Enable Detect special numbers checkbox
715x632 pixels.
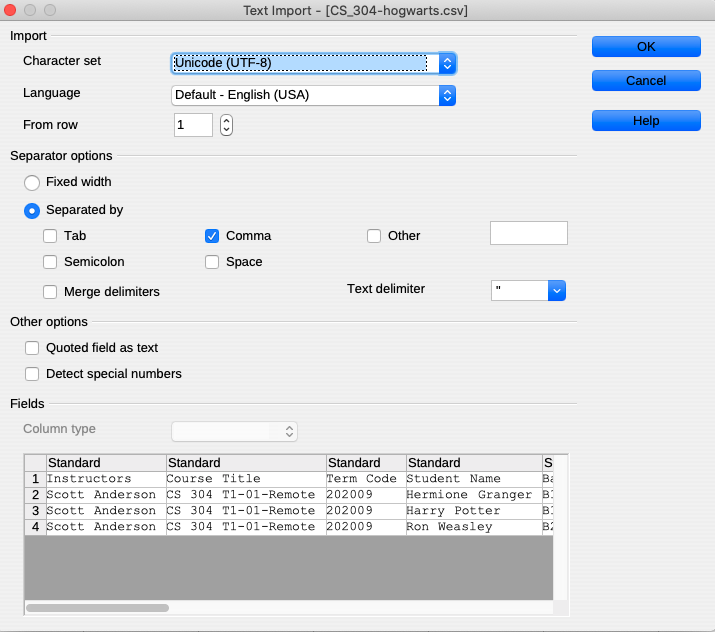(32, 375)
